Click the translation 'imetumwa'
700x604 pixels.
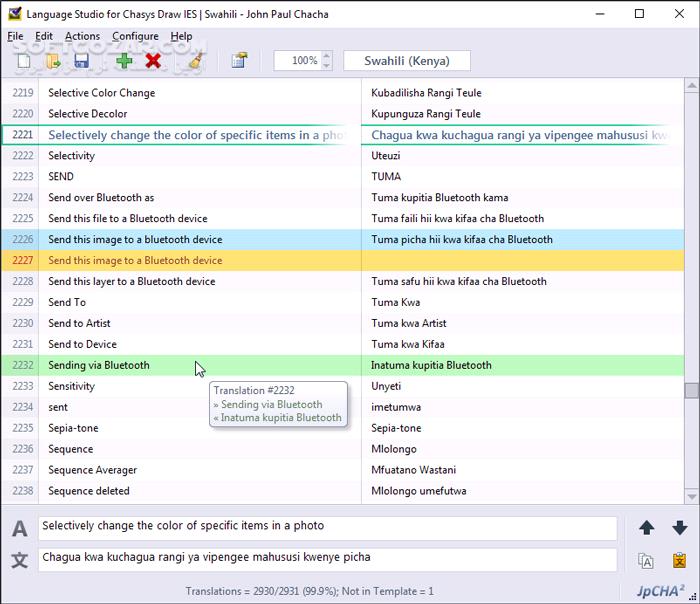396,407
